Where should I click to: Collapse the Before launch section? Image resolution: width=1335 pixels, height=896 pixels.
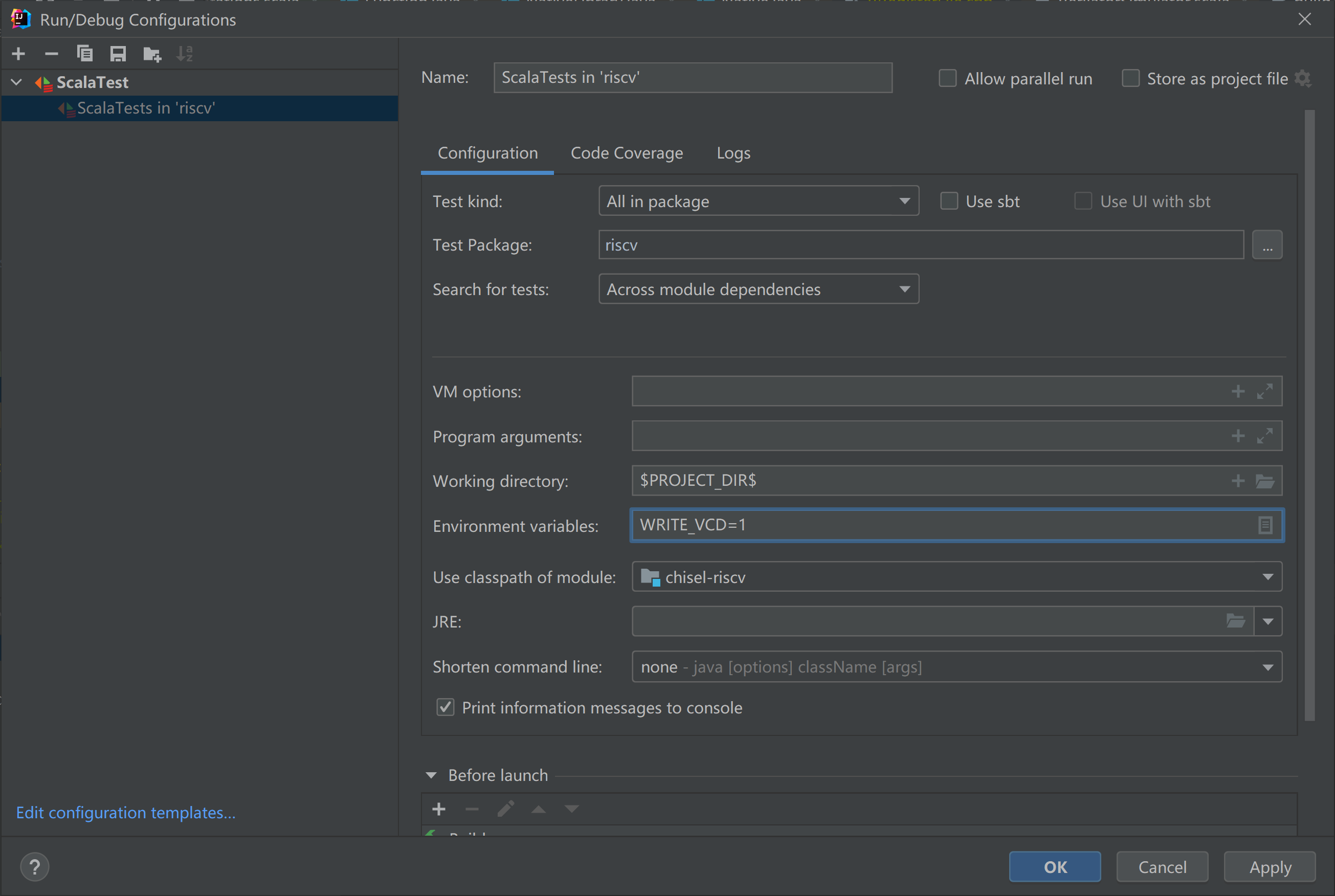tap(432, 775)
